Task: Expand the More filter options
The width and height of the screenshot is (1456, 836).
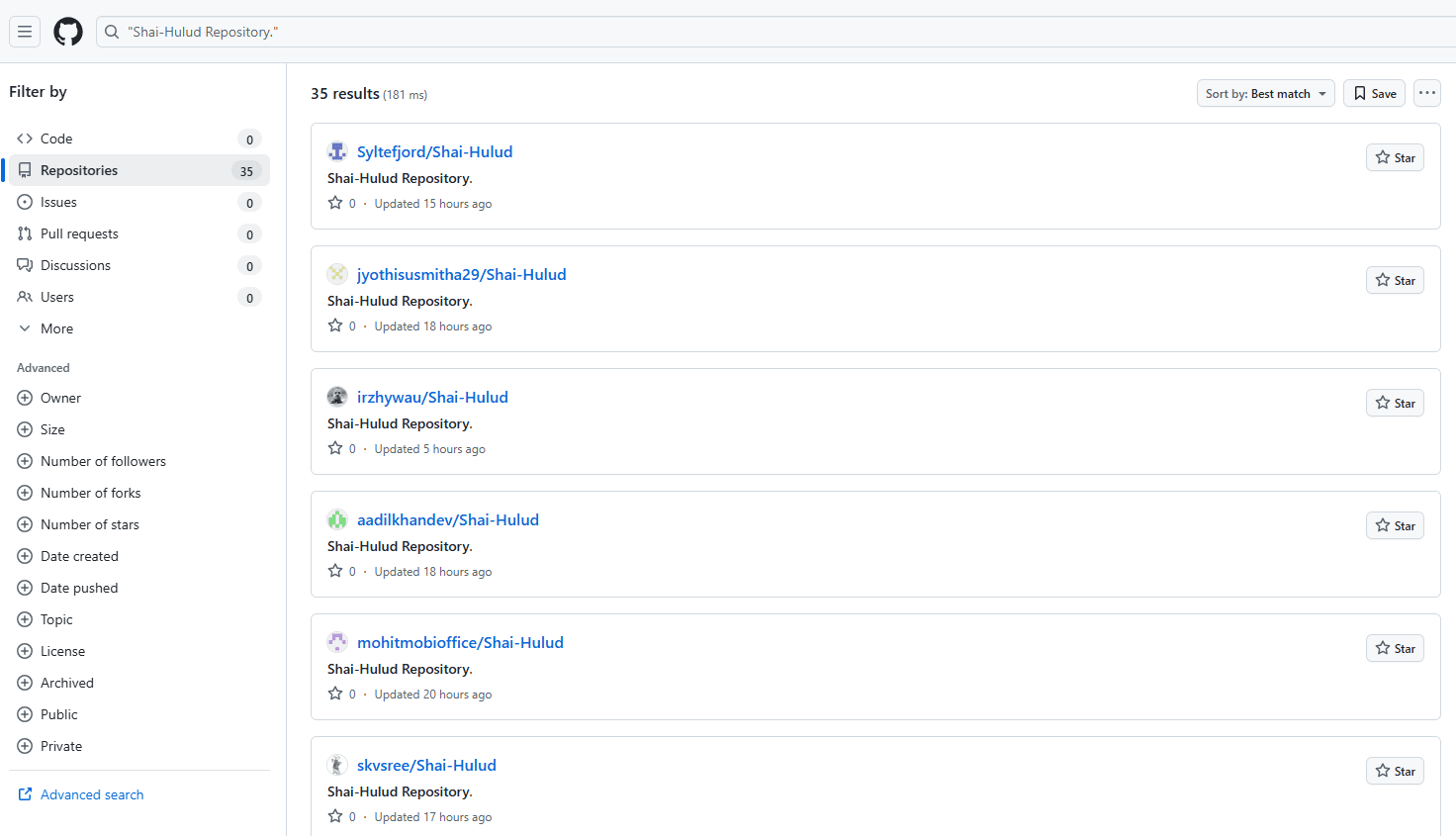Action: 139,328
